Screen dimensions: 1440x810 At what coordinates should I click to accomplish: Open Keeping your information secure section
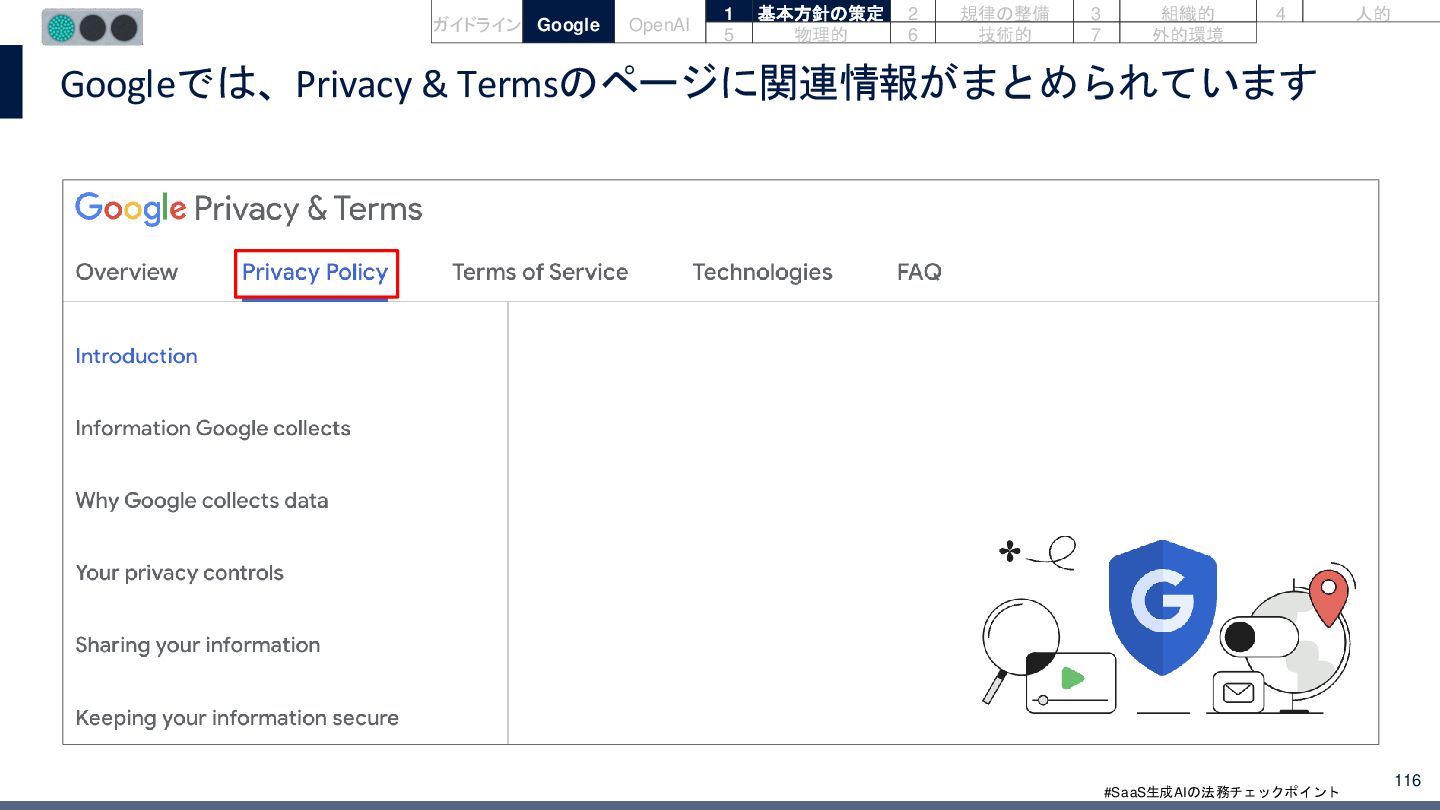[237, 717]
